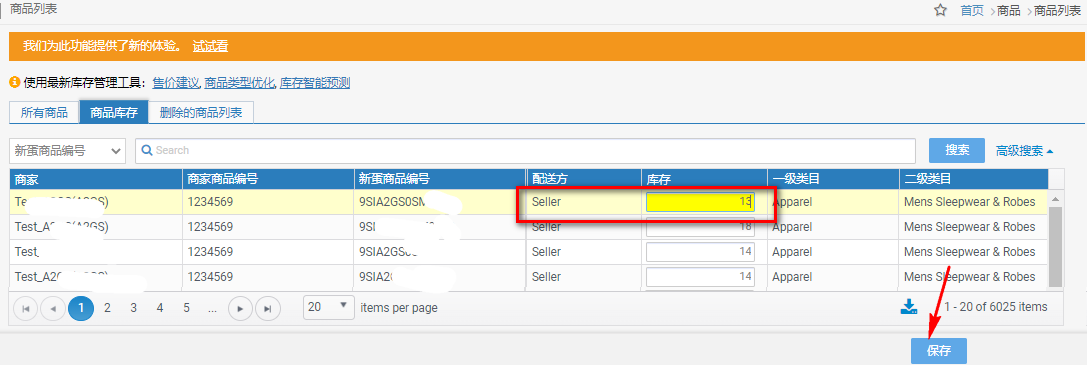The image size is (1087, 365).
Task: Go to page 2
Action: coord(107,308)
